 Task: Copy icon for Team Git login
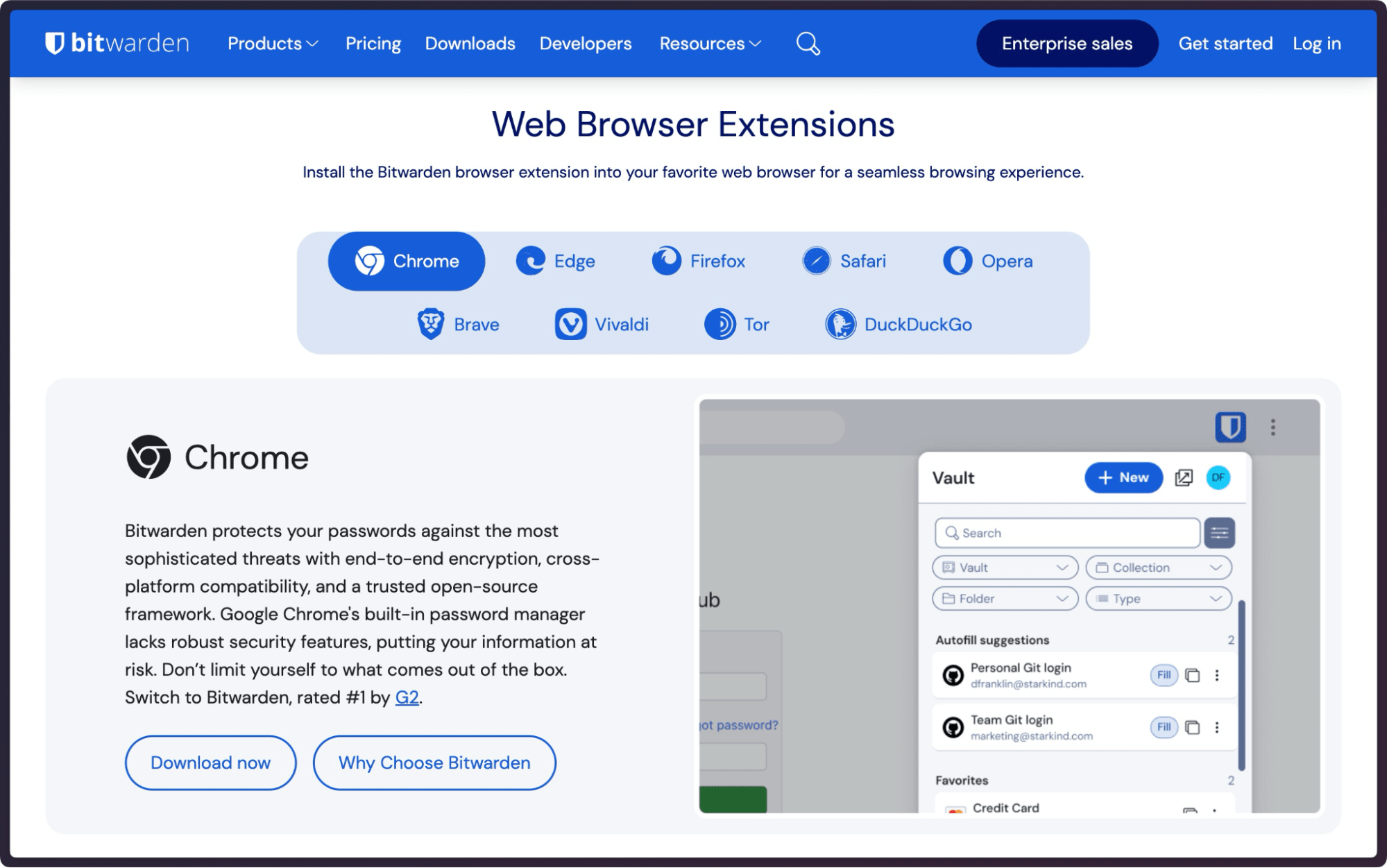pyautogui.click(x=1193, y=727)
